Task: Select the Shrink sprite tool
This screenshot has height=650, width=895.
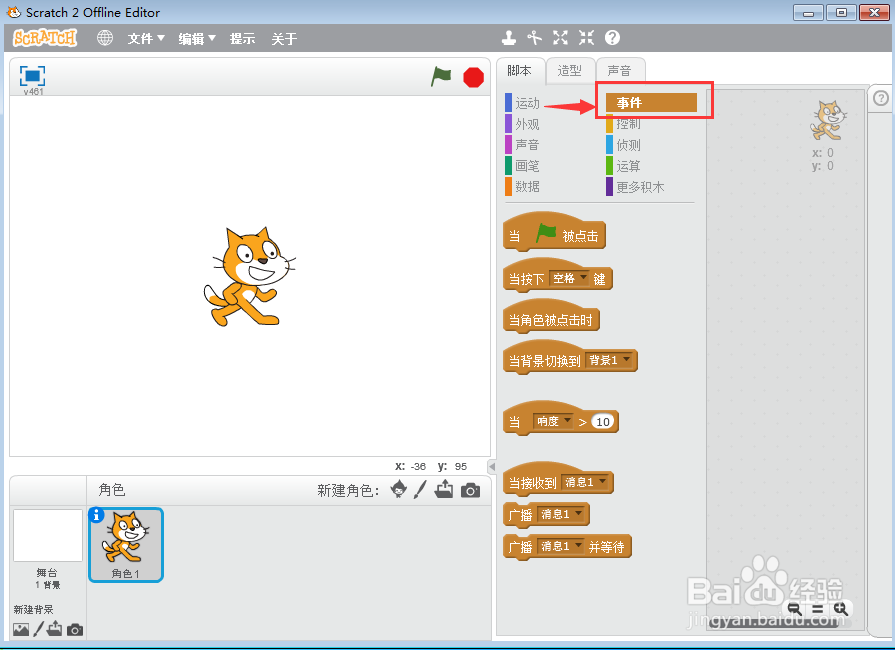Action: click(586, 38)
